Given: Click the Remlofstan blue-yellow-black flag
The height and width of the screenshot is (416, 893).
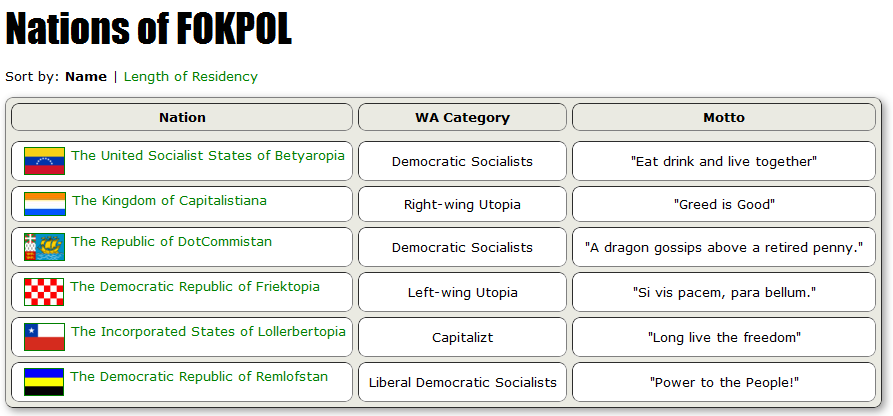Looking at the screenshot, I should coord(44,382).
